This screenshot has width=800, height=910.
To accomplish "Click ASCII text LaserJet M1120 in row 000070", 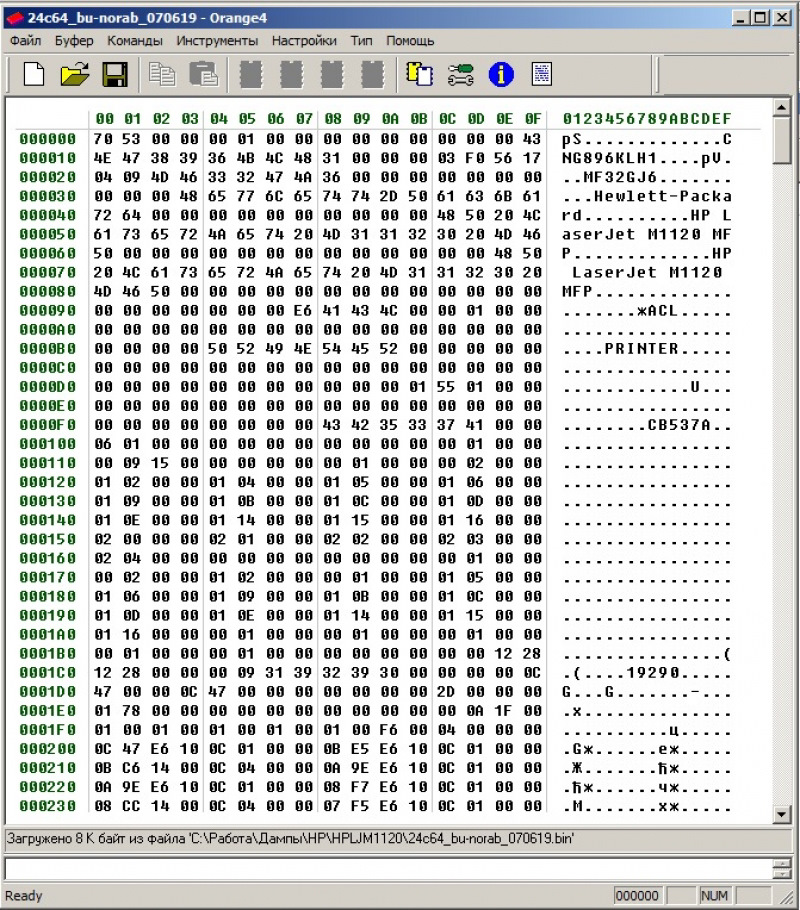I will click(x=647, y=272).
